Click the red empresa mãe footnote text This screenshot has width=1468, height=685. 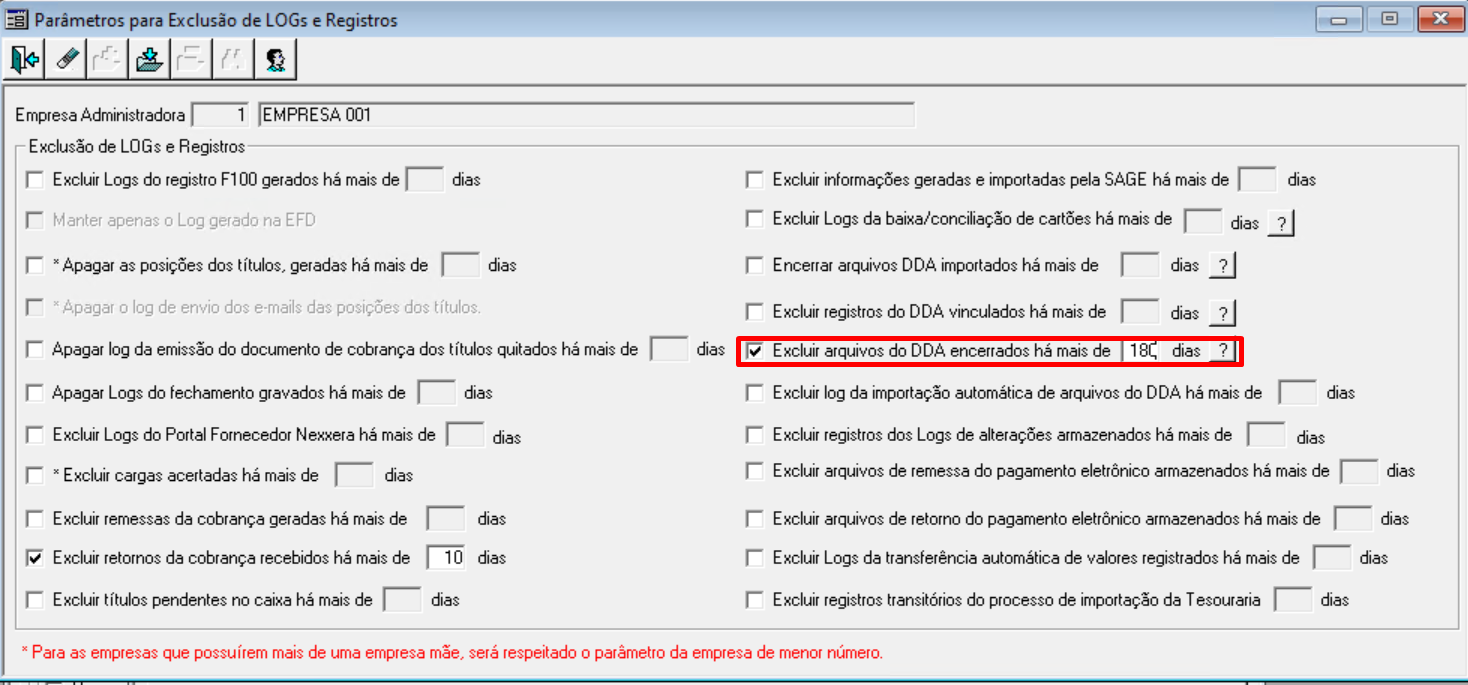(x=452, y=653)
